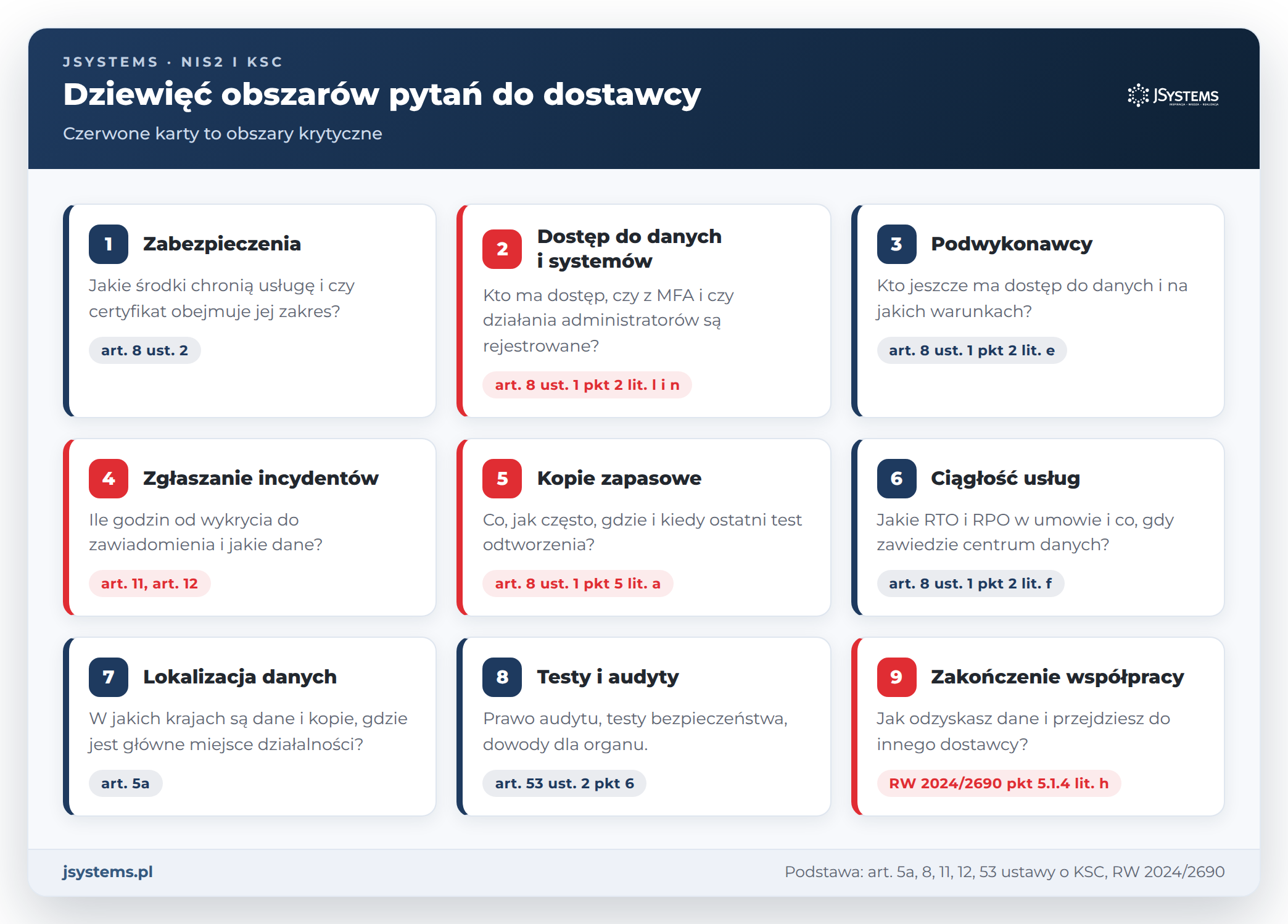Image resolution: width=1288 pixels, height=924 pixels.
Task: Click the 'Podwykonawcy' card title
Action: click(x=1012, y=244)
